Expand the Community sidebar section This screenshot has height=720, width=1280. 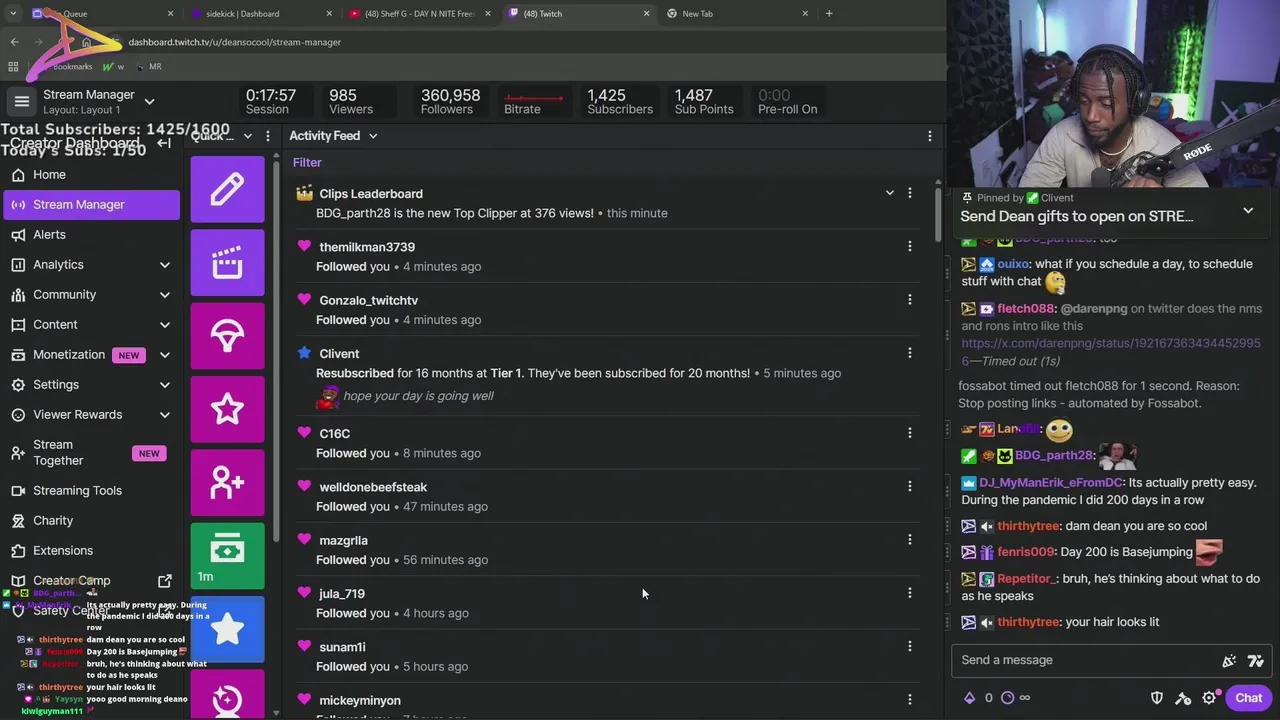pyautogui.click(x=165, y=294)
